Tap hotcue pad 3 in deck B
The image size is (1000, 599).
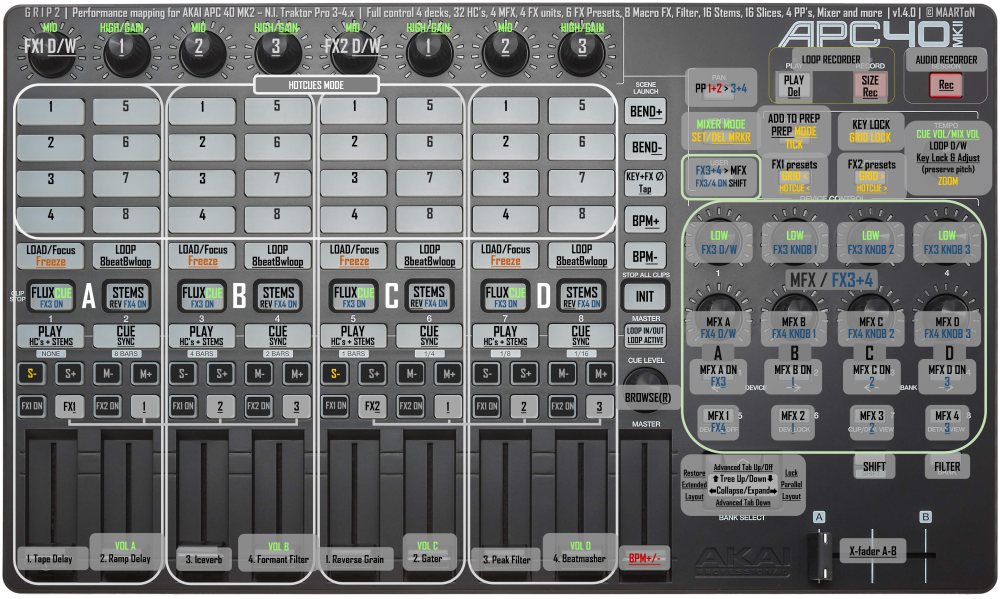point(202,183)
